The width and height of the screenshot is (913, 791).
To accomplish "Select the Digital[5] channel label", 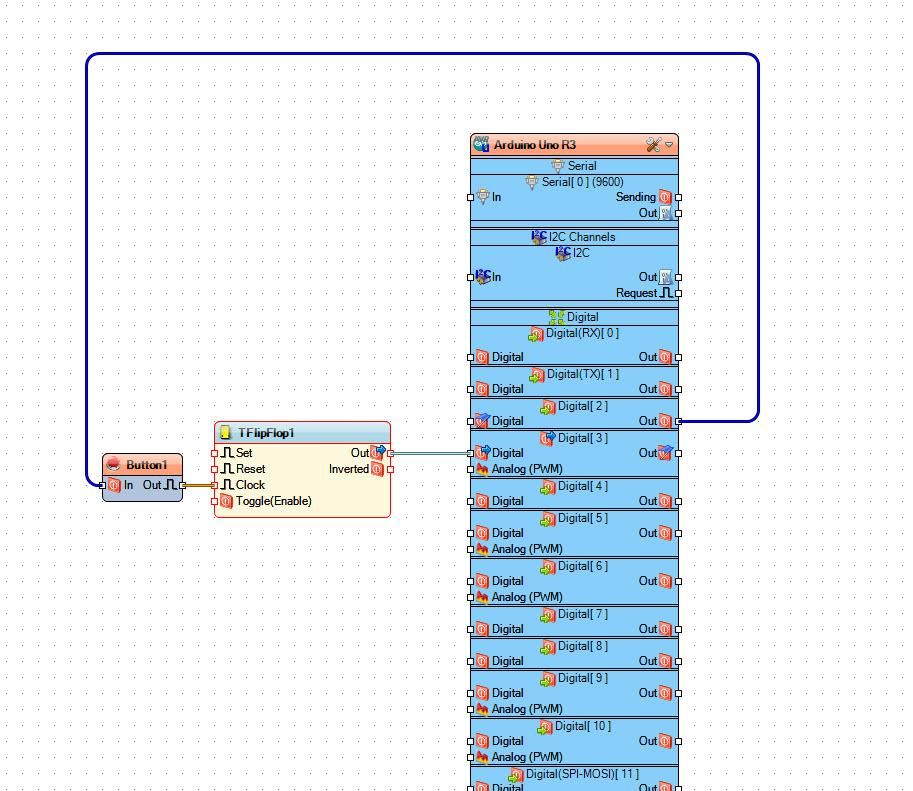I will [583, 518].
